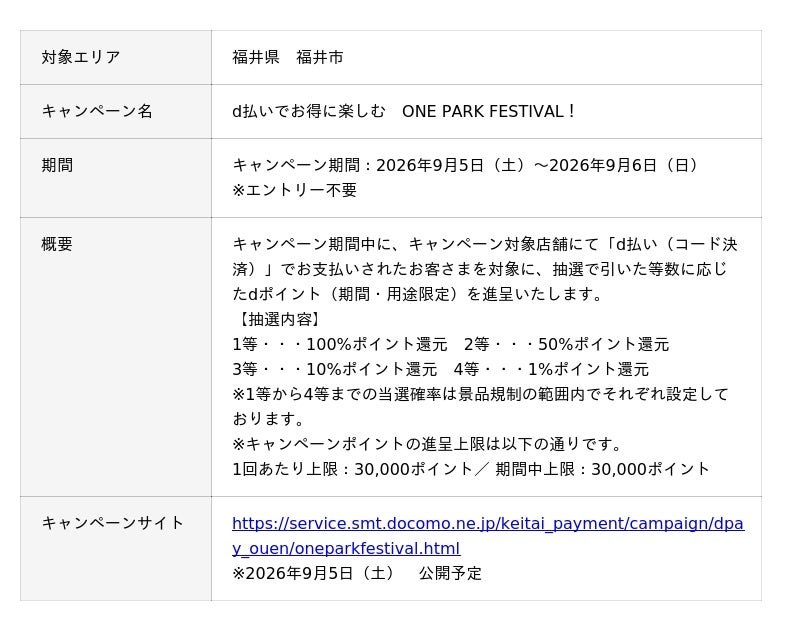Click the キャンペーン名 label cell
The image size is (800, 631).
coord(116,111)
